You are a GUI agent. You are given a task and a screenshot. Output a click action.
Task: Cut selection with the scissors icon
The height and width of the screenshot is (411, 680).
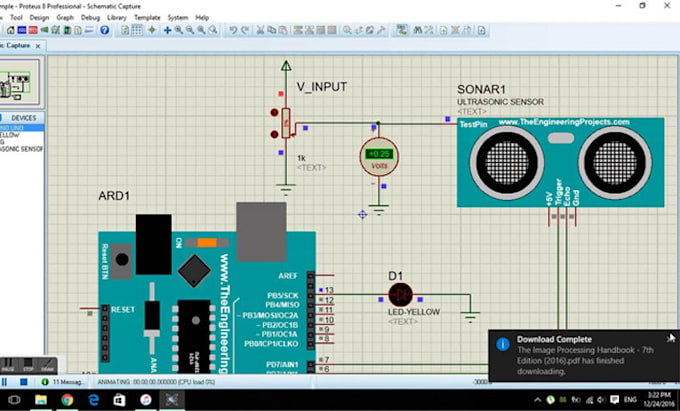[x=260, y=30]
